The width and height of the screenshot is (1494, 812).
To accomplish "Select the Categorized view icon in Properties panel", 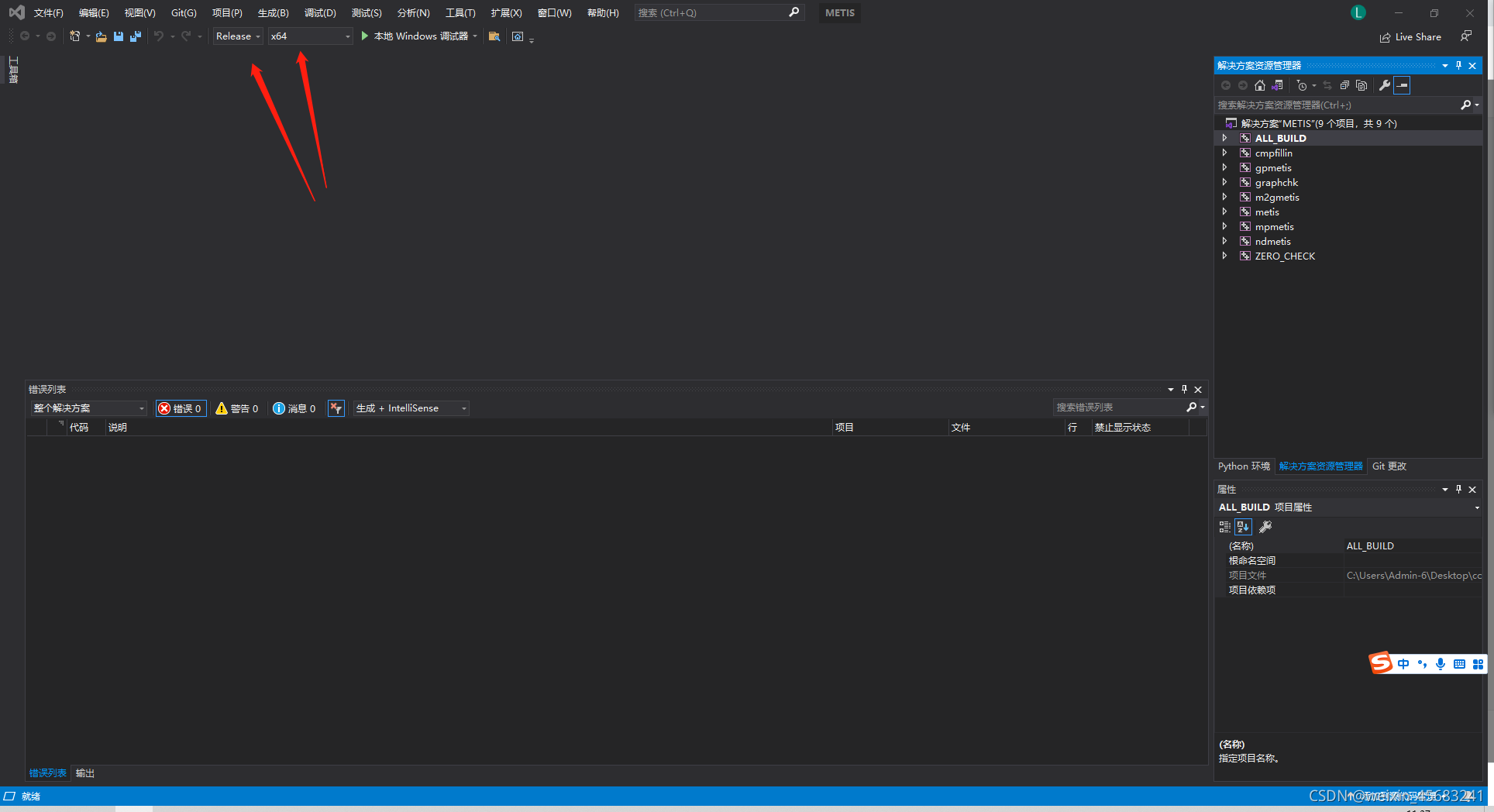I will 1225,527.
